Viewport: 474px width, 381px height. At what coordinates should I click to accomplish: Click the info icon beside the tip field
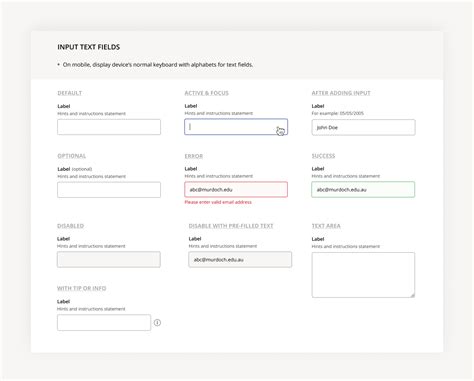pyautogui.click(x=157, y=322)
